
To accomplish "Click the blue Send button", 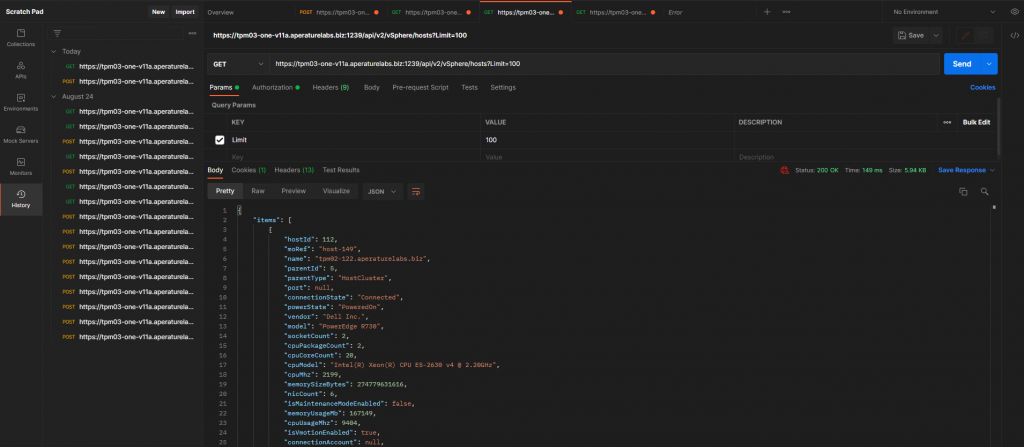I will [962, 64].
